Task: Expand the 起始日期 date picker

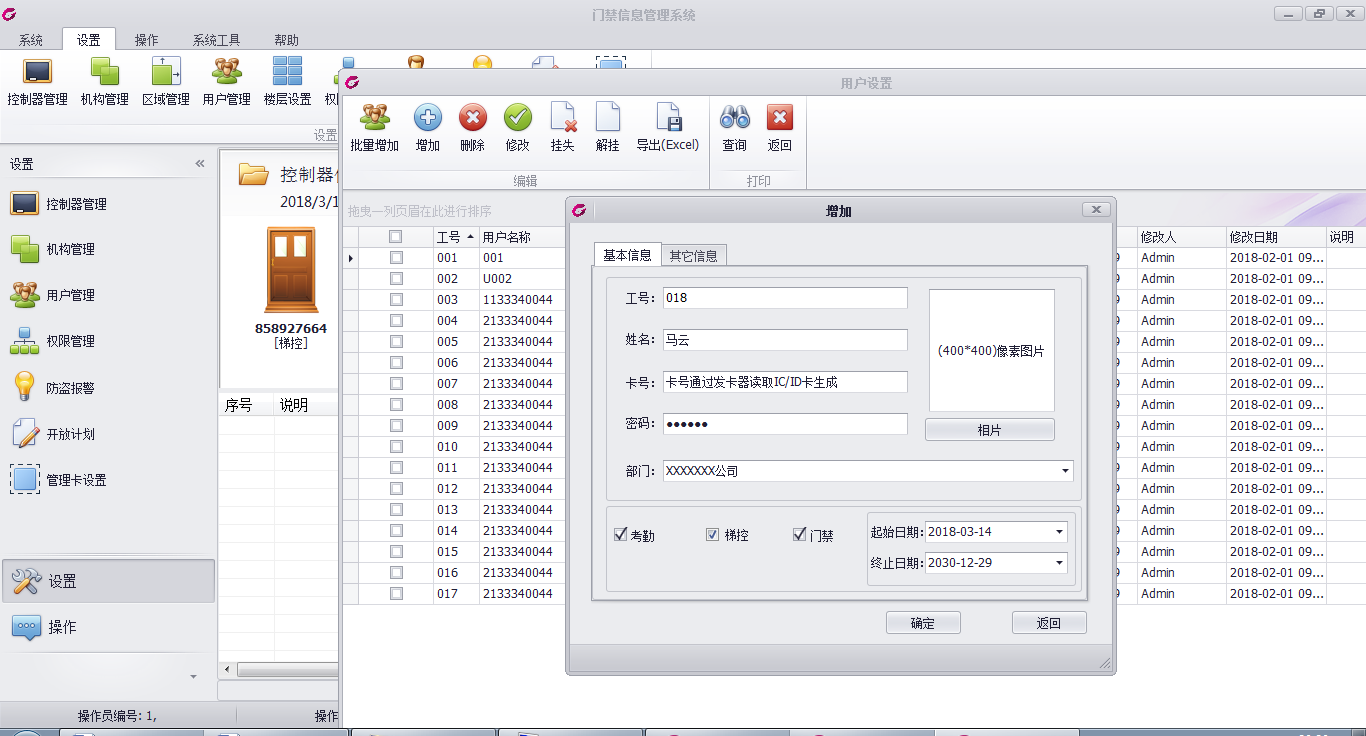Action: tap(1059, 532)
